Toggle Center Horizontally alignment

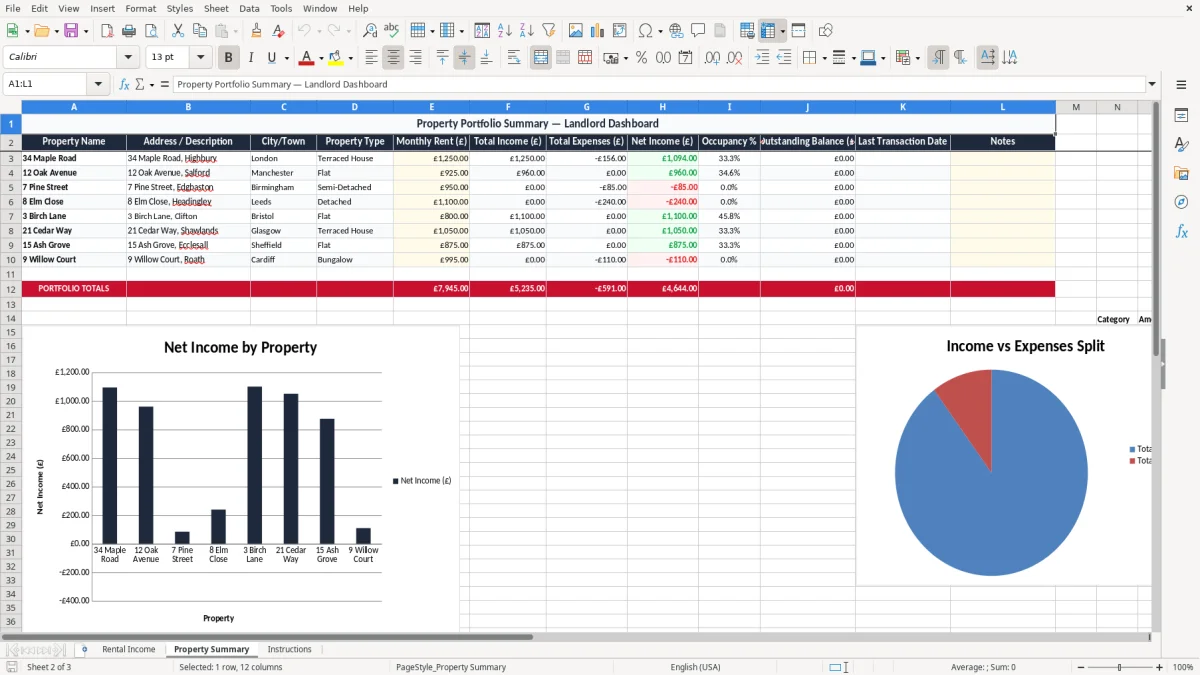pyautogui.click(x=393, y=58)
